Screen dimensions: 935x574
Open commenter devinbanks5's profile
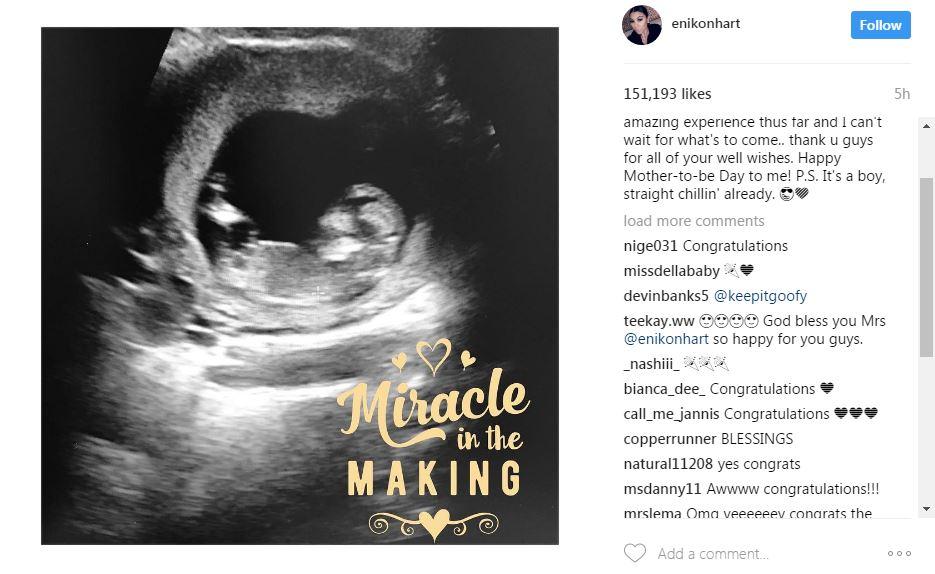[x=666, y=296]
